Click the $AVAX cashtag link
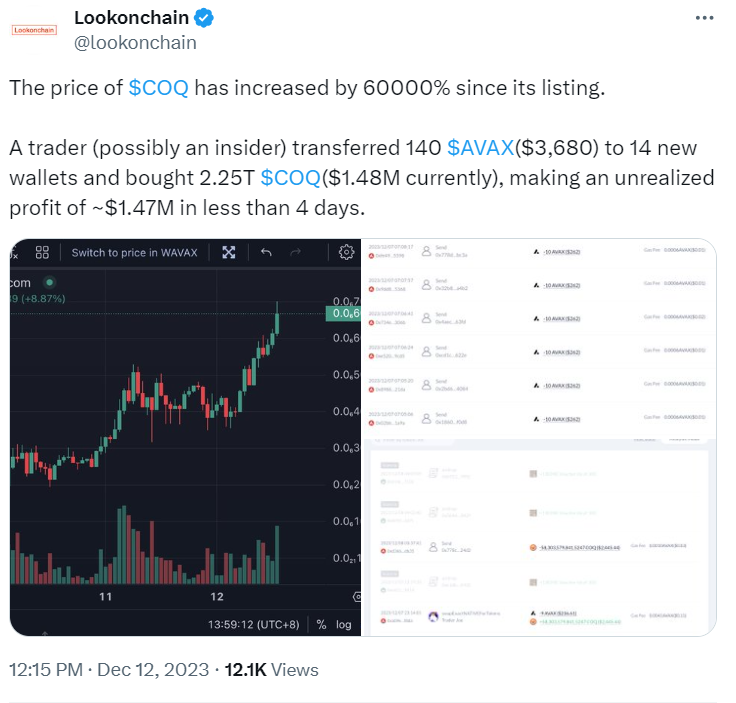Screen dimensions: 736x703 pyautogui.click(x=481, y=148)
